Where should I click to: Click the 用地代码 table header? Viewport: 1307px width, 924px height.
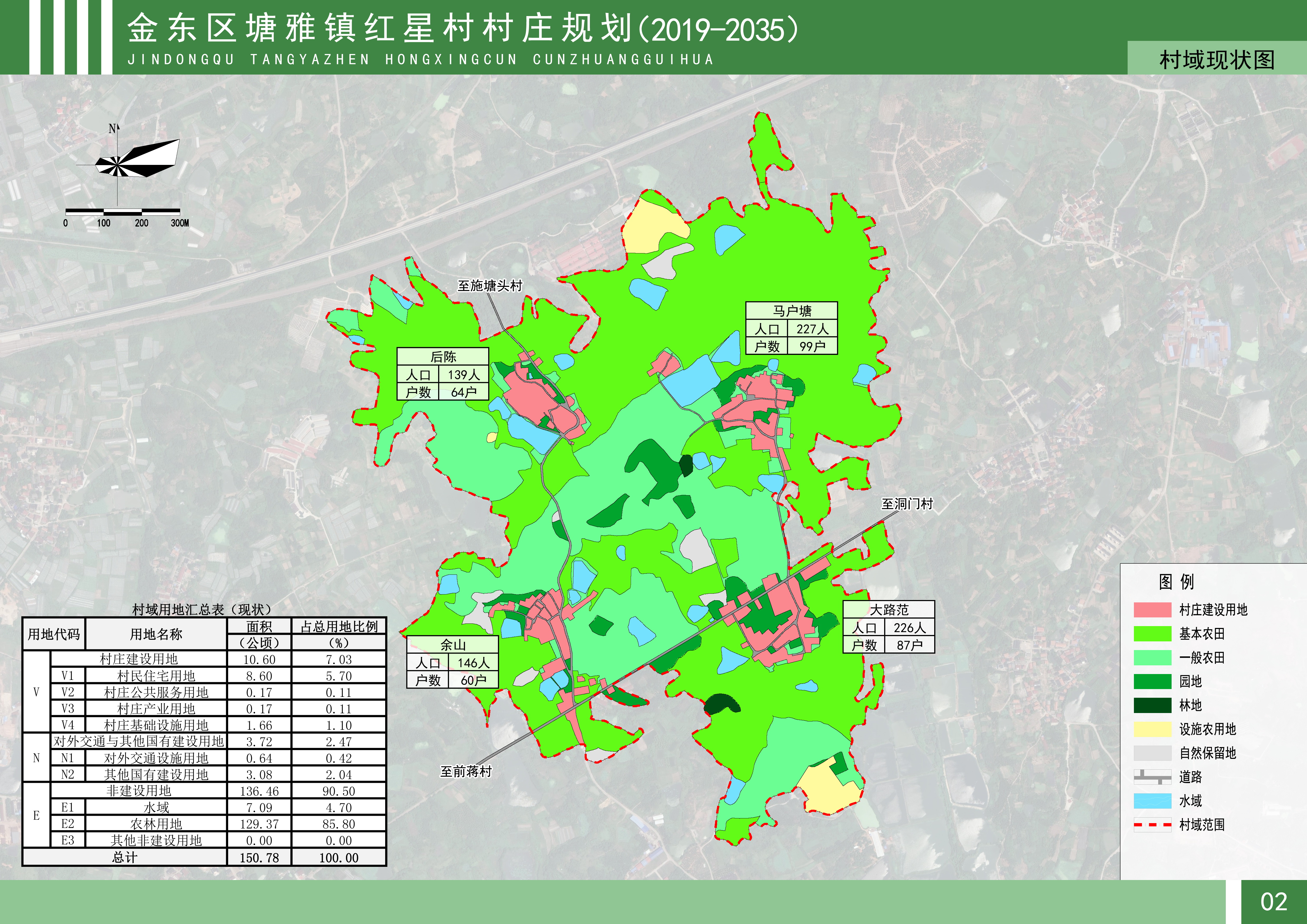tap(54, 635)
